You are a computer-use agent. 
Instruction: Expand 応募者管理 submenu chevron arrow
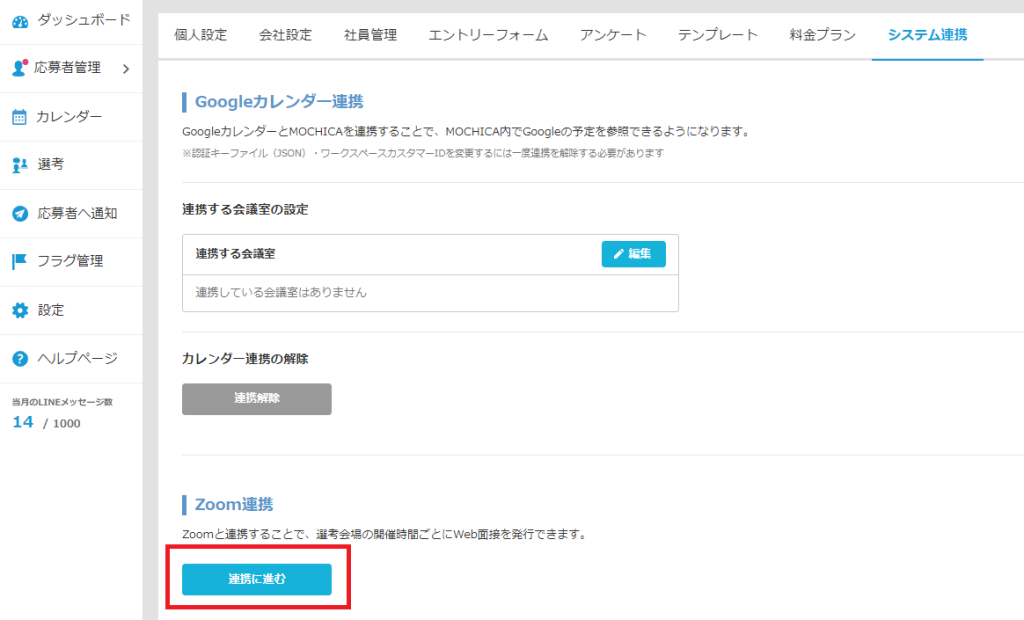[126, 69]
